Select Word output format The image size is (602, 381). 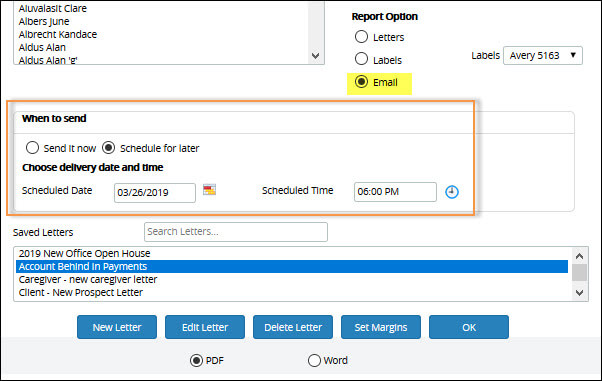tap(314, 360)
